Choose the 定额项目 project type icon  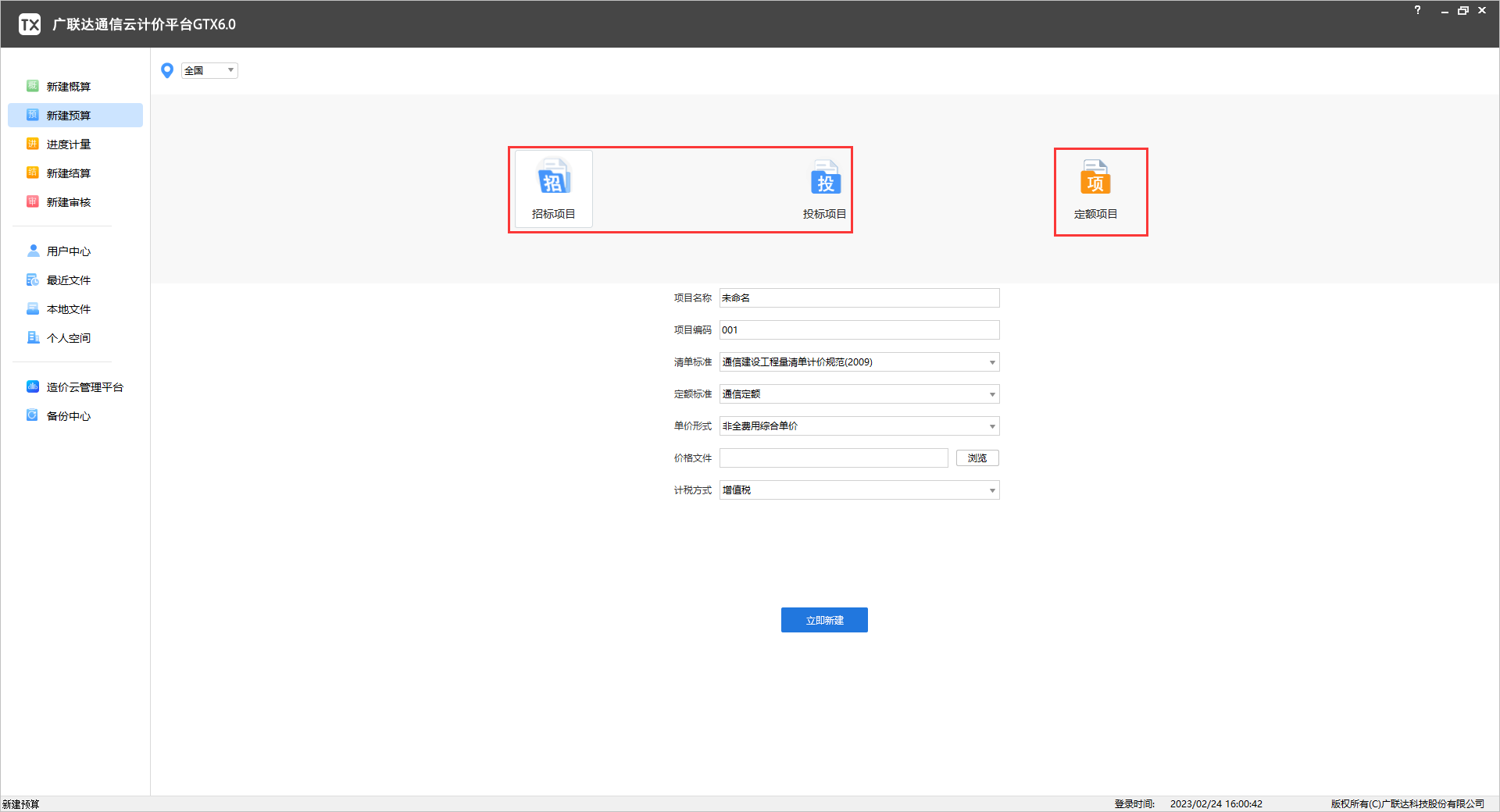[1095, 189]
